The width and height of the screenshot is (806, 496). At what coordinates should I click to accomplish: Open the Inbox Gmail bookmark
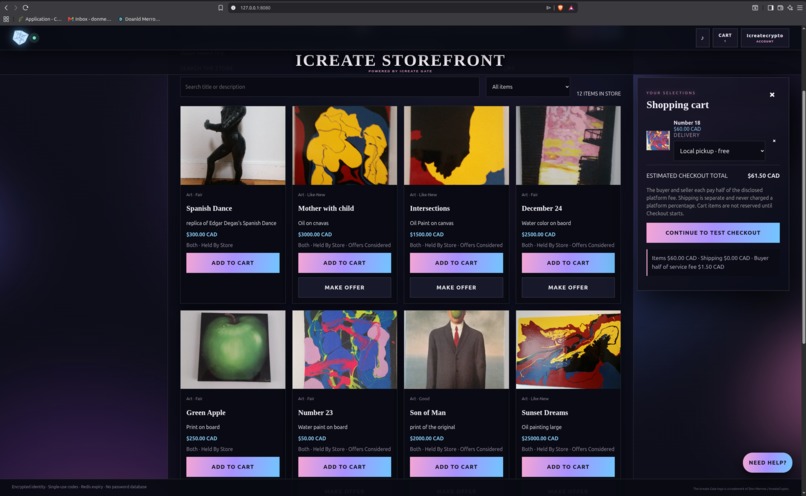coord(89,19)
